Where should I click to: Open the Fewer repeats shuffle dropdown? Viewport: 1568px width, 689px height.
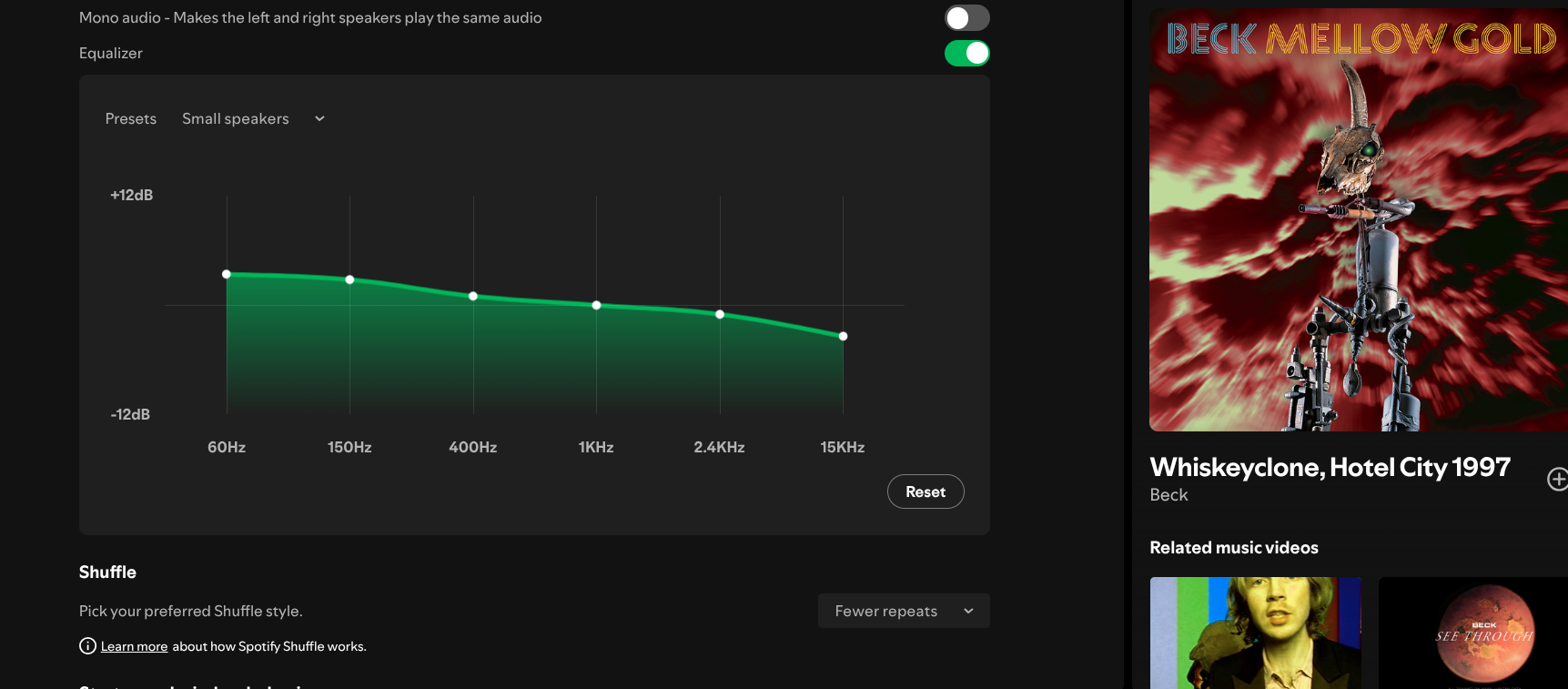tap(904, 611)
